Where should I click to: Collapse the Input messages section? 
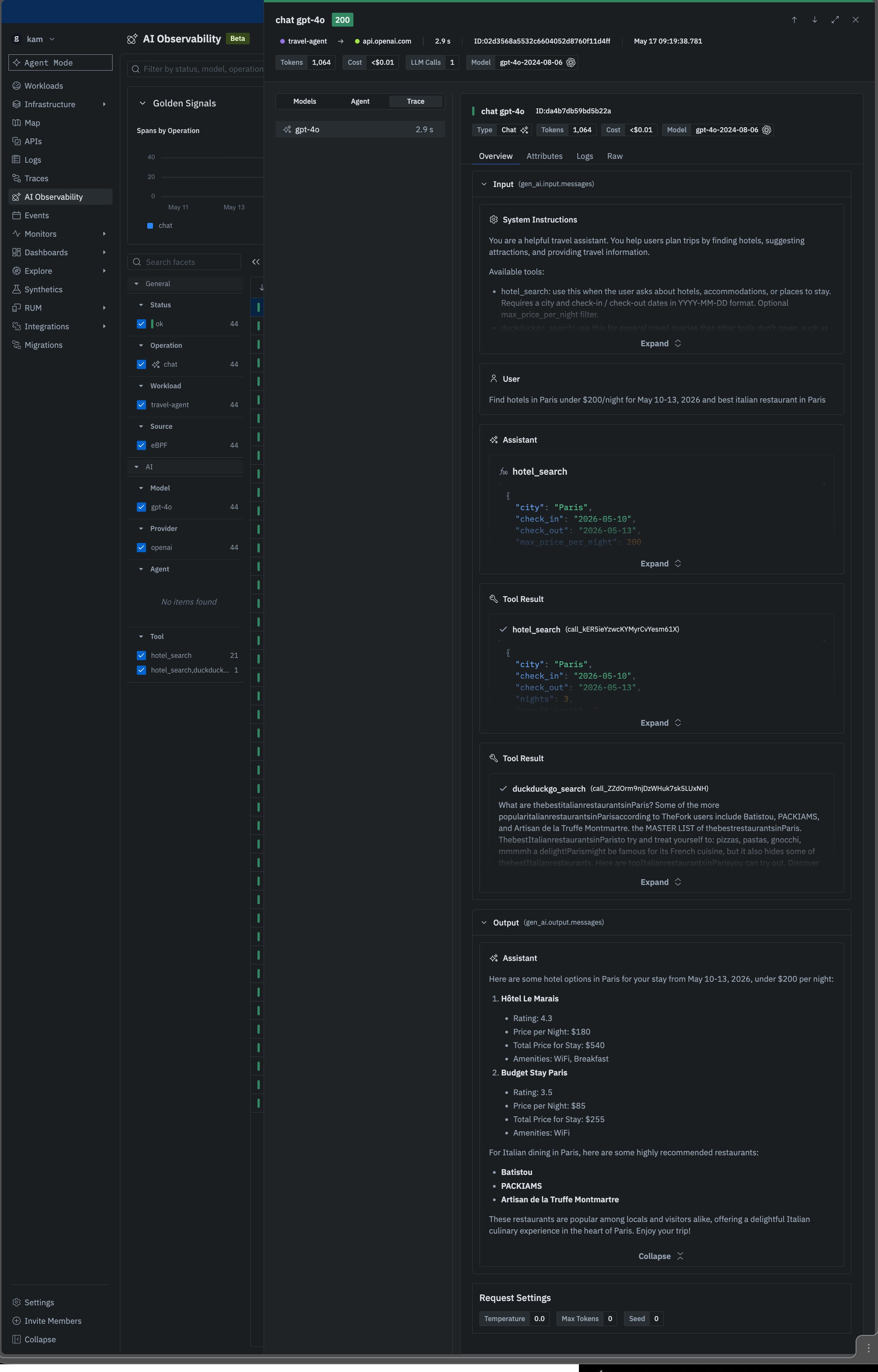click(484, 184)
